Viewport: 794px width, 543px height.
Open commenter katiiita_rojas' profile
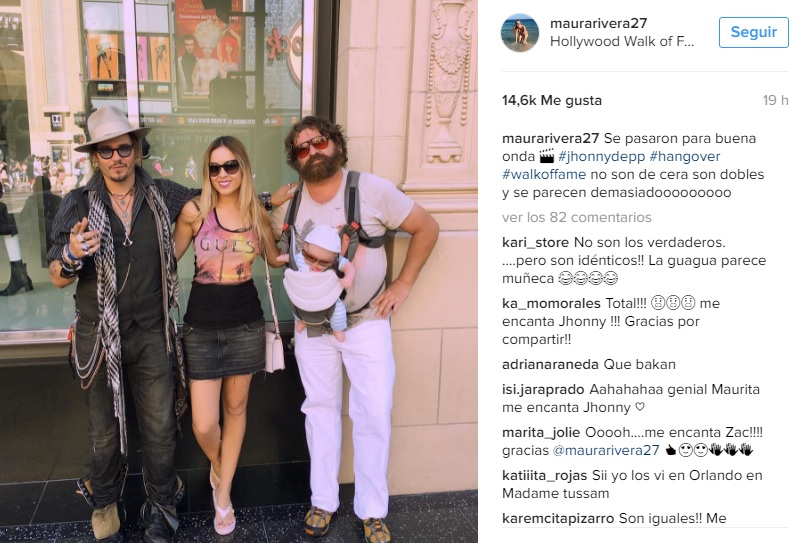[544, 476]
